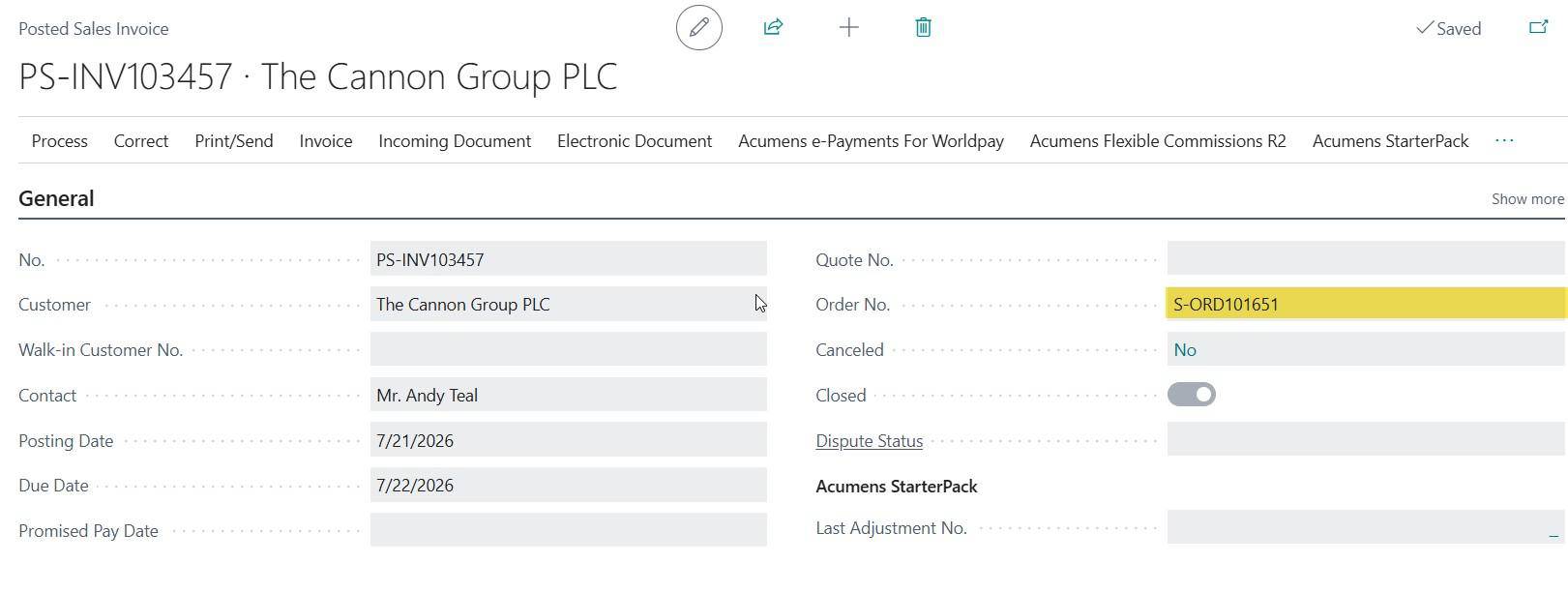Click the page title PS-INV103457 · The Cannon Group PLC
Image resolution: width=1568 pixels, height=593 pixels.
coord(318,76)
